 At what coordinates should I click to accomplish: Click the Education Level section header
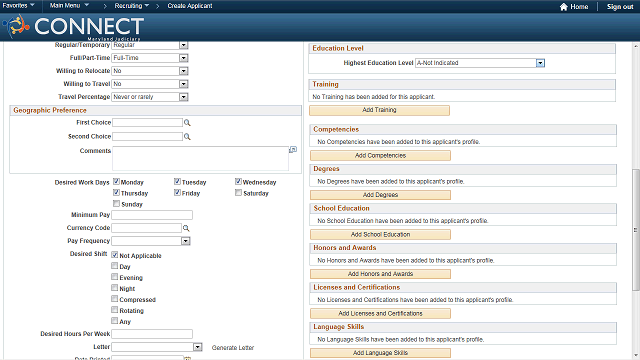click(462, 48)
